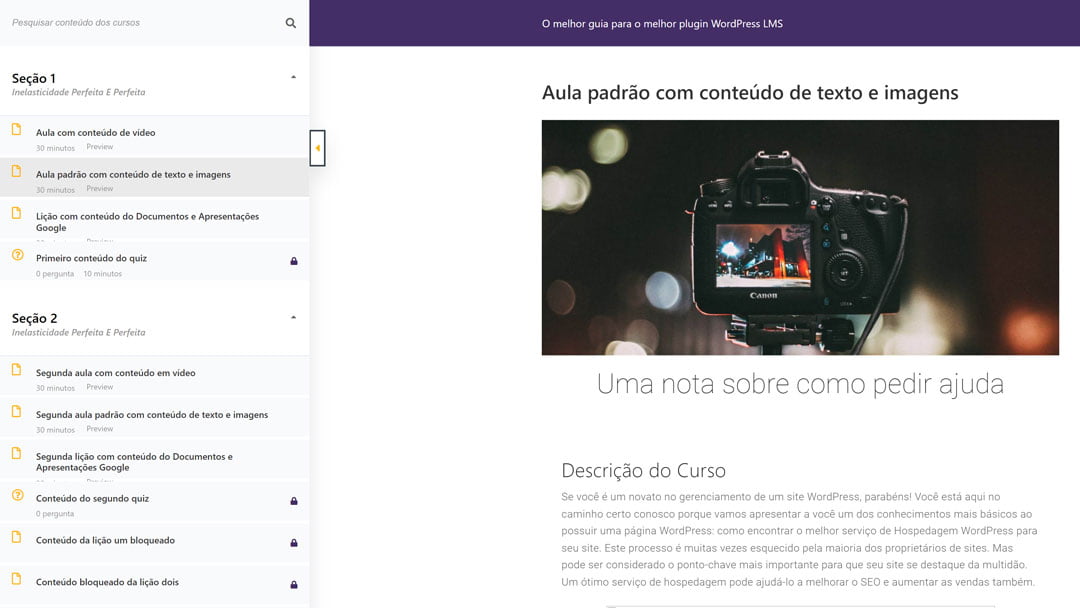1080x608 pixels.
Task: Click 'O melhor guia para o melhor plugin WordPress LMS'
Action: point(661,23)
